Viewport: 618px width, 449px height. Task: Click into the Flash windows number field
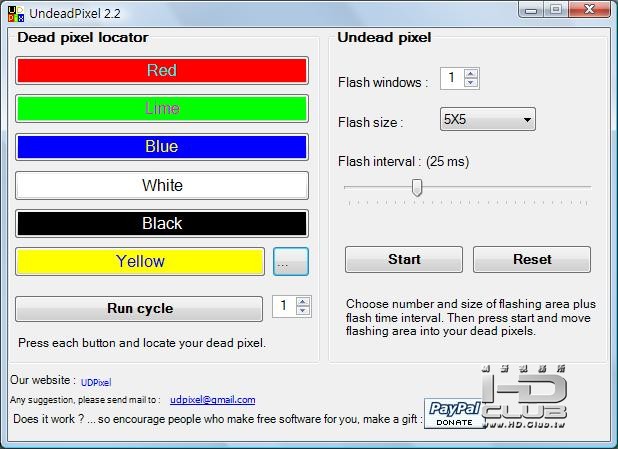[x=452, y=78]
